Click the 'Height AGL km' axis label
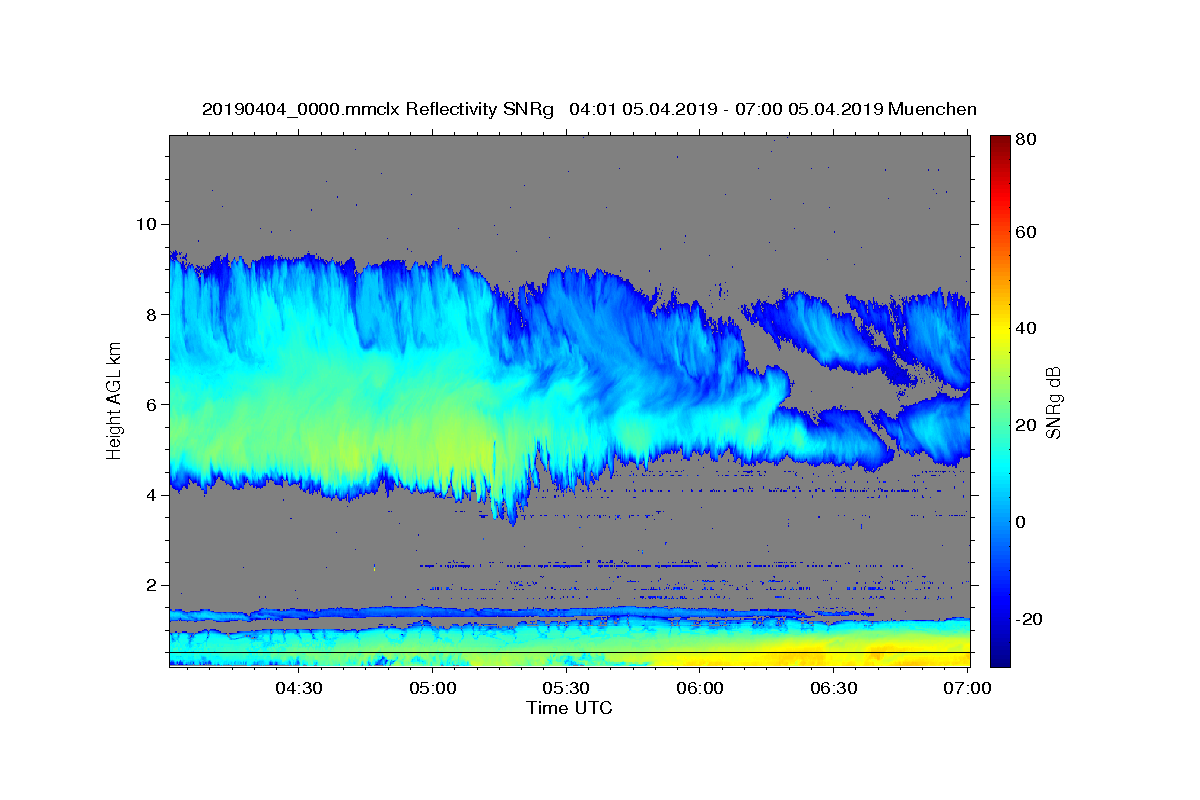 click(114, 401)
